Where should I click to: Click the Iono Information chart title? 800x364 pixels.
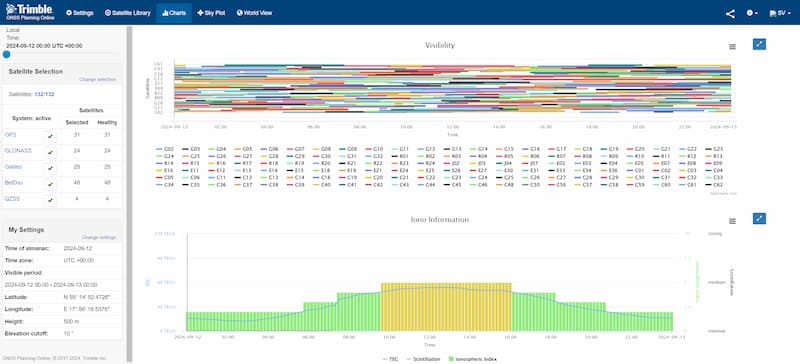440,220
